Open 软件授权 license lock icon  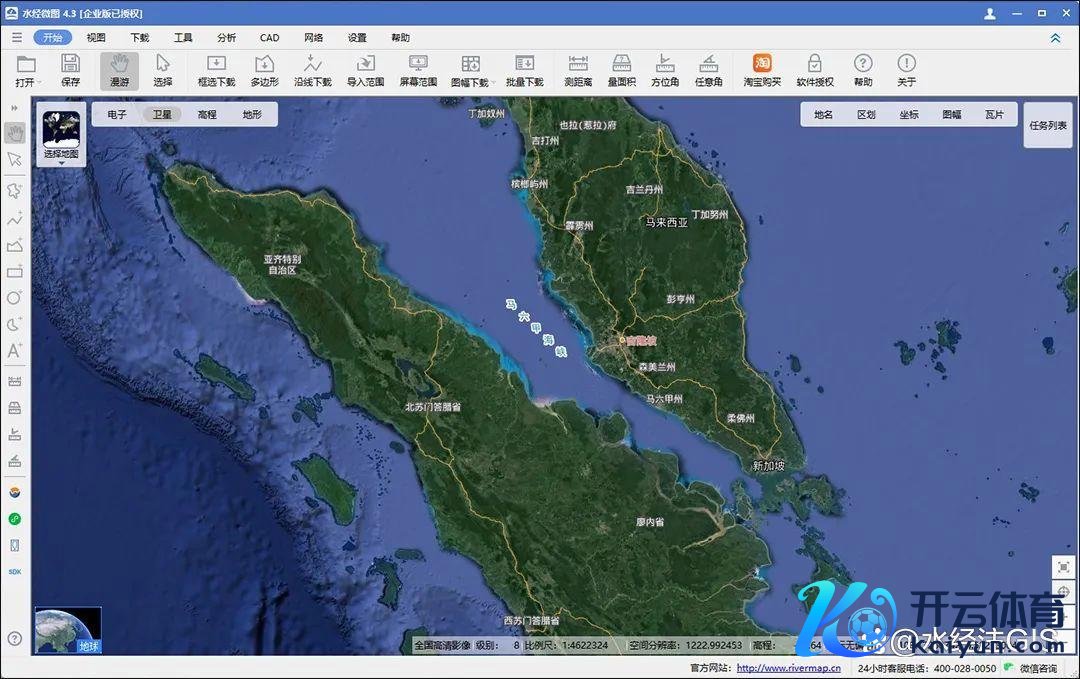click(814, 69)
